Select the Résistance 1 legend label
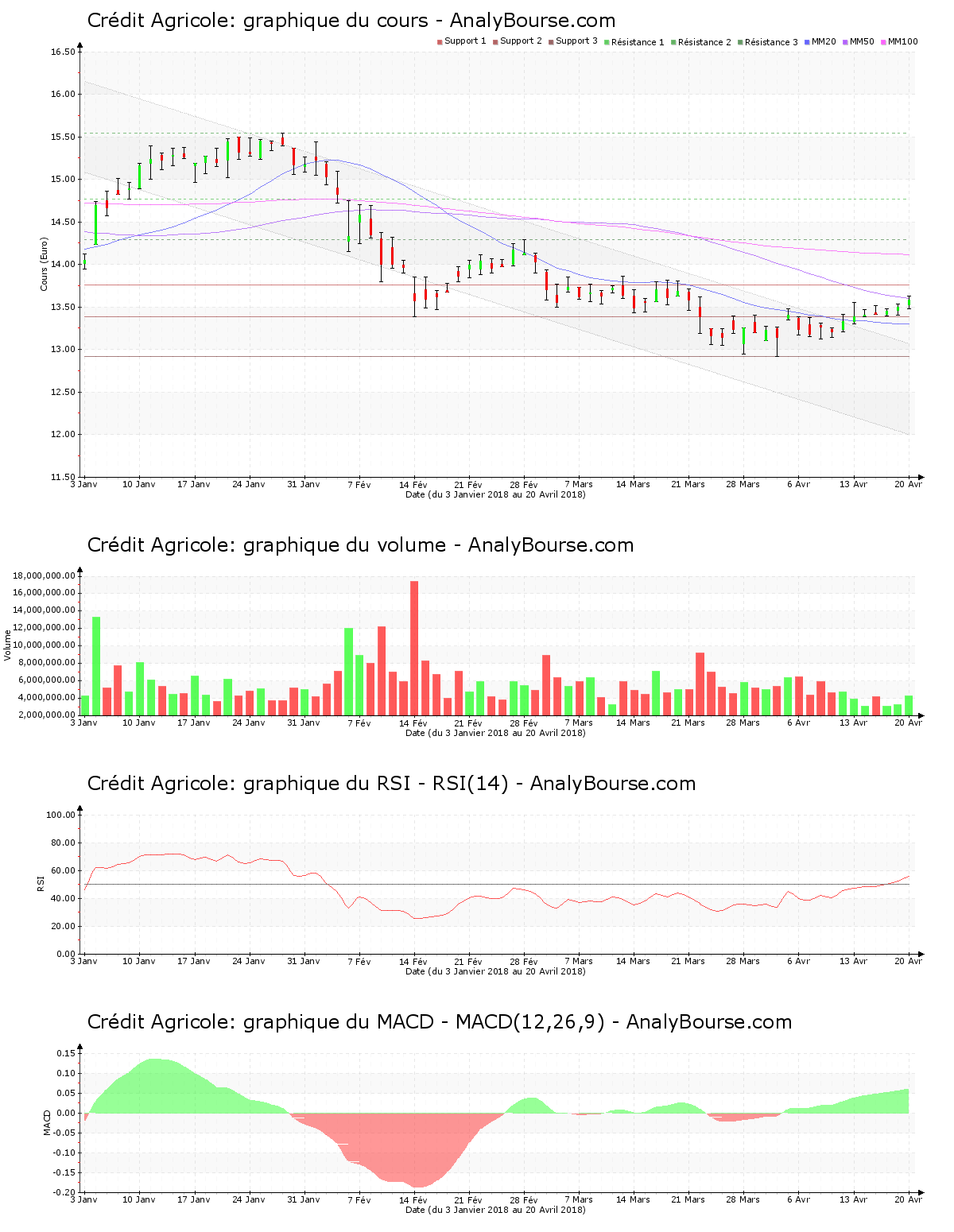 (638, 42)
